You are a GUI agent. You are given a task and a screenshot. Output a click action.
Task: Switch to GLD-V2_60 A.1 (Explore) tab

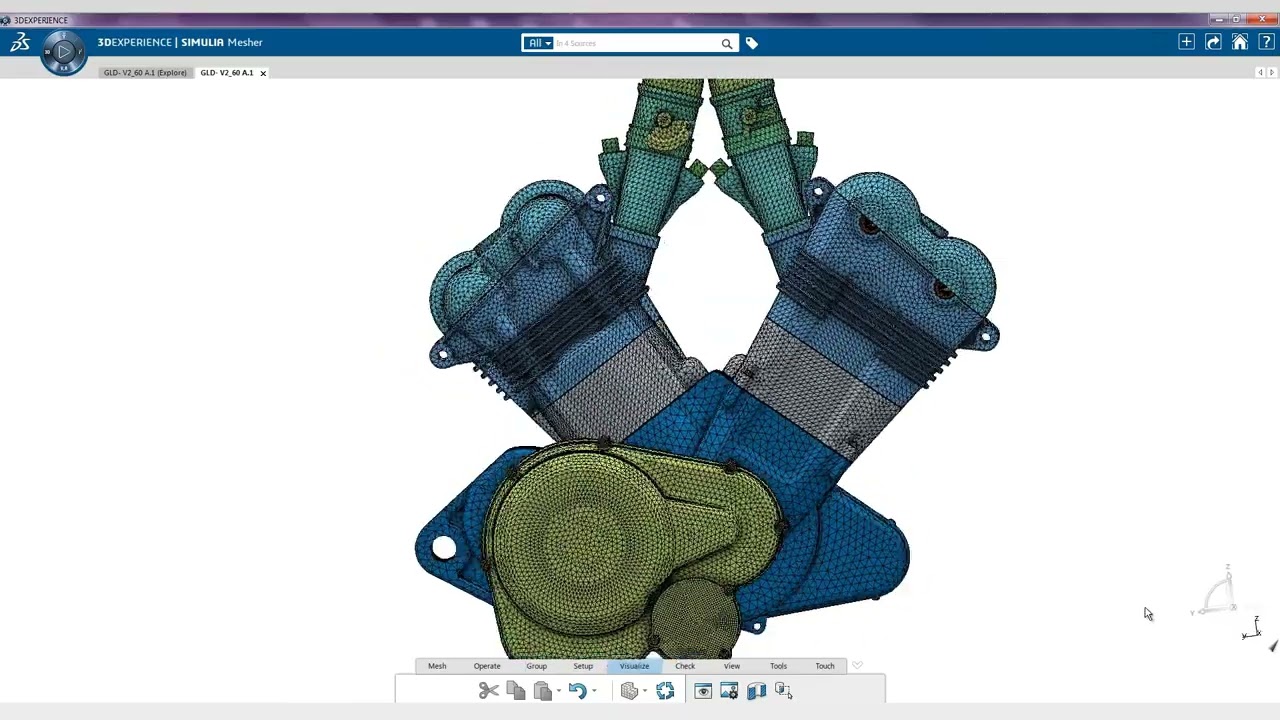pos(145,73)
